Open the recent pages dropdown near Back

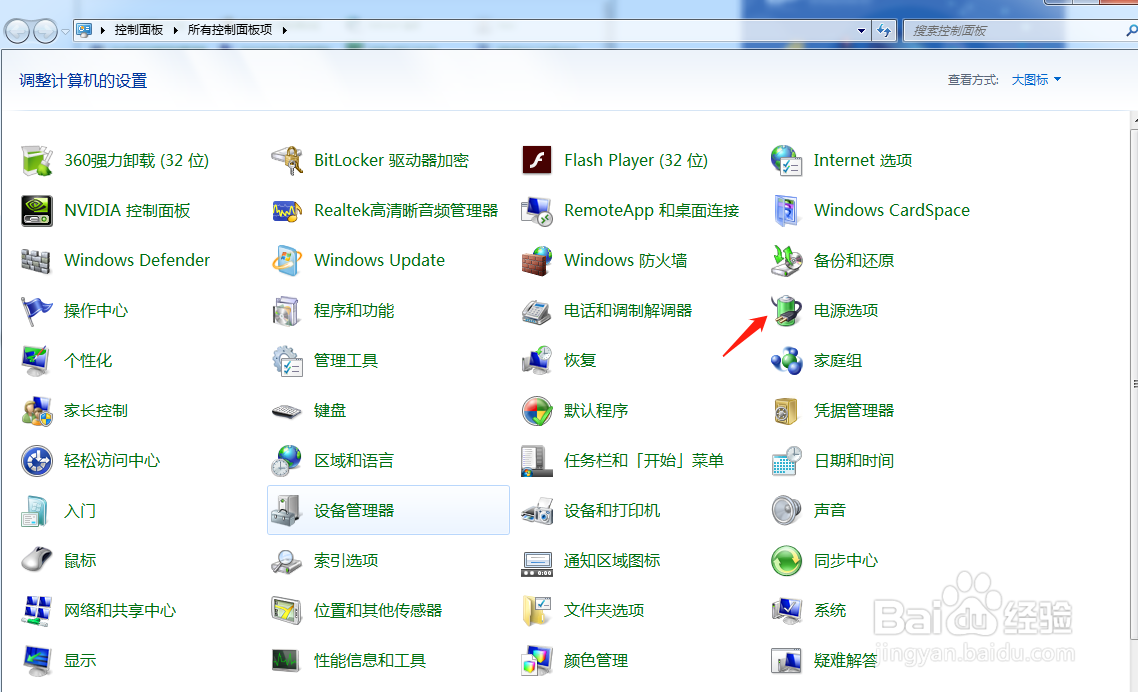[65, 31]
